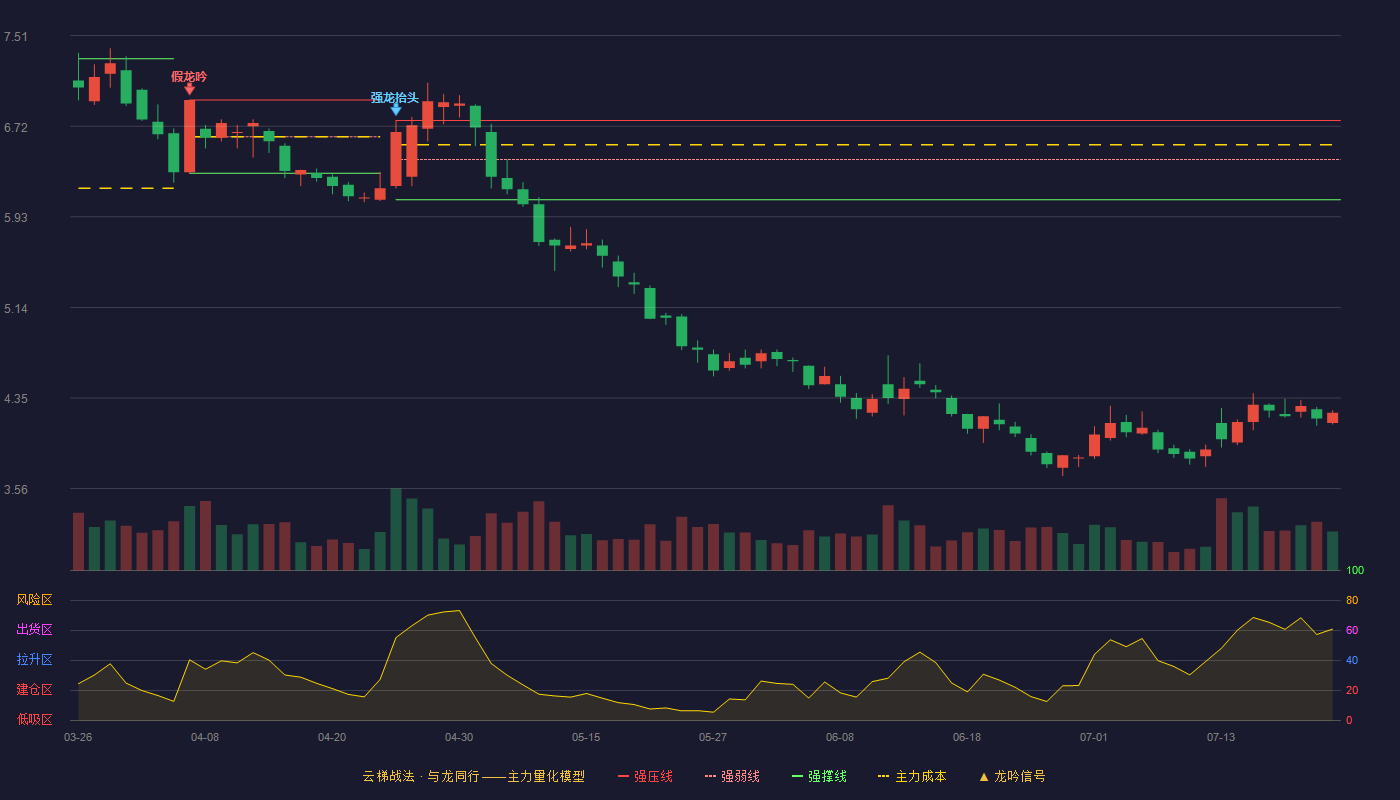This screenshot has height=800, width=1400.
Task: Click the red 假龙吟 arrow marker
Action: (x=189, y=89)
